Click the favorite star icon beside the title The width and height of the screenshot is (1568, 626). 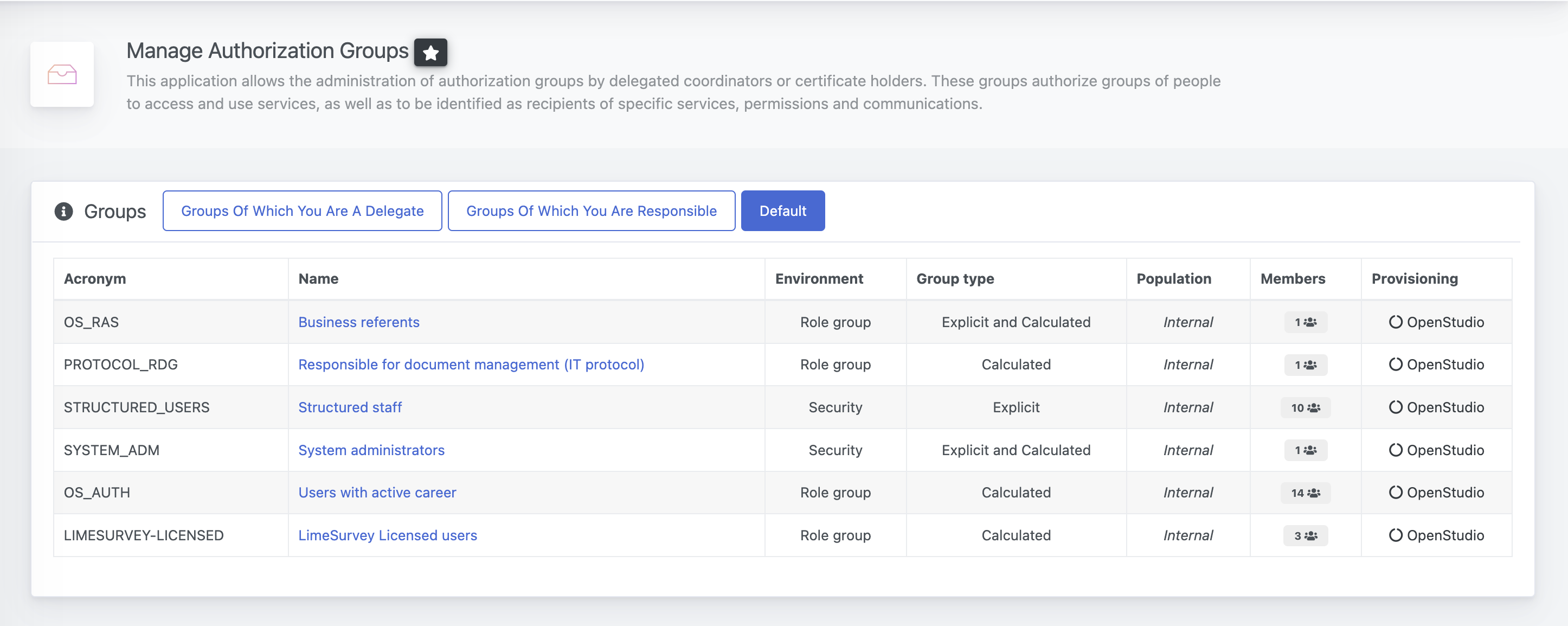coord(430,53)
